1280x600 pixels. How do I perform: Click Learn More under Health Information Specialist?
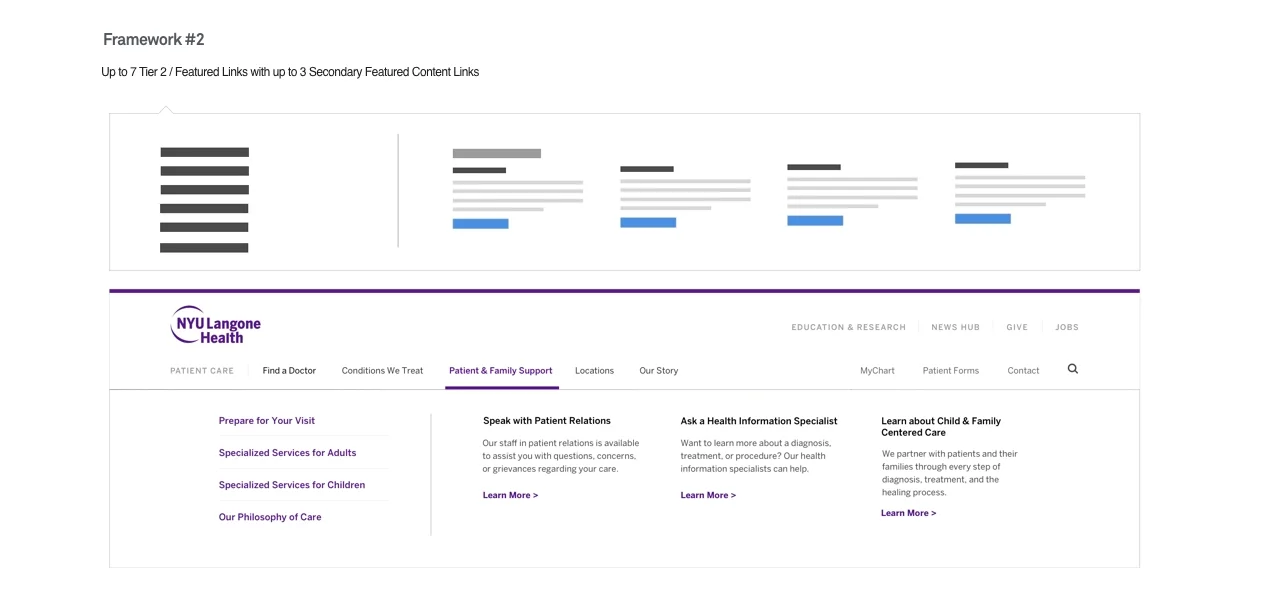(708, 495)
